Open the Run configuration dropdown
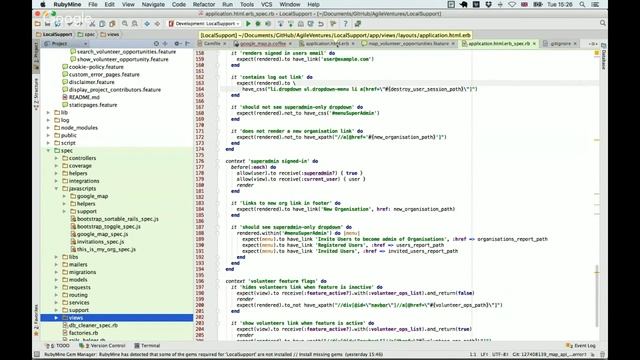The width and height of the screenshot is (640, 360). [x=205, y=24]
